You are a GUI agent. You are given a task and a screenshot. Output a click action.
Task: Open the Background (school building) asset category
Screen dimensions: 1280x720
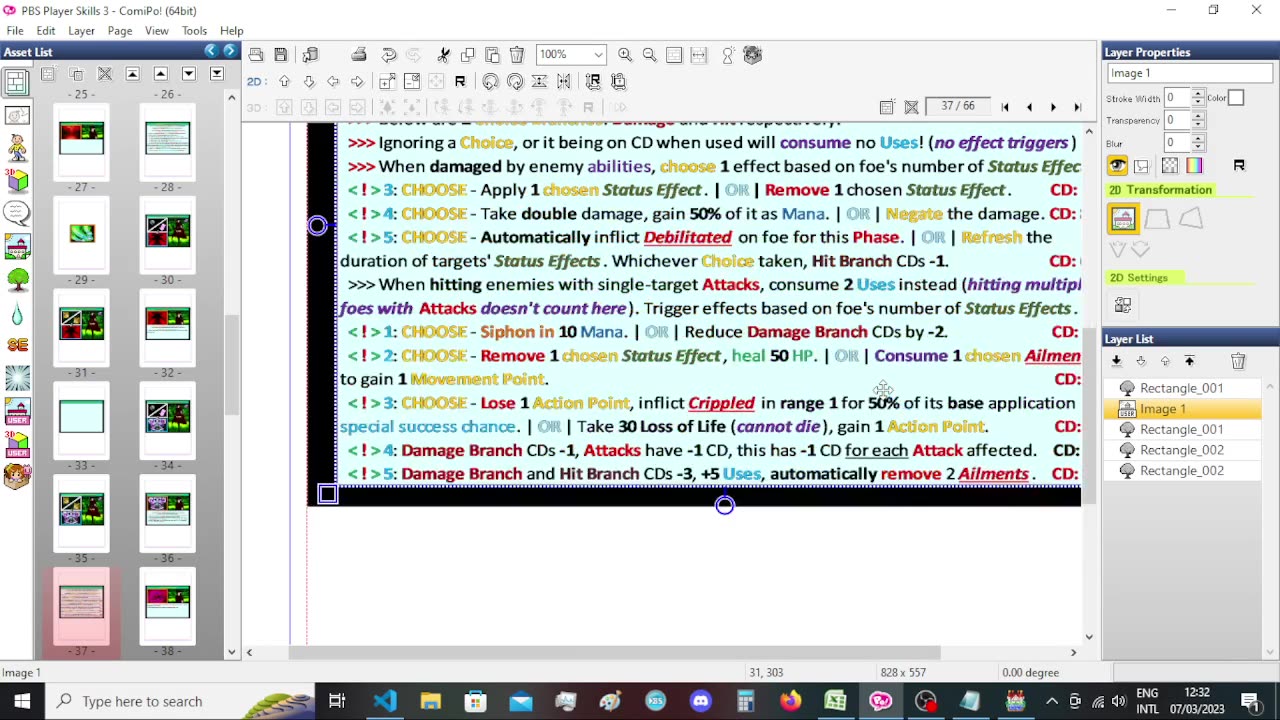pyautogui.click(x=17, y=246)
